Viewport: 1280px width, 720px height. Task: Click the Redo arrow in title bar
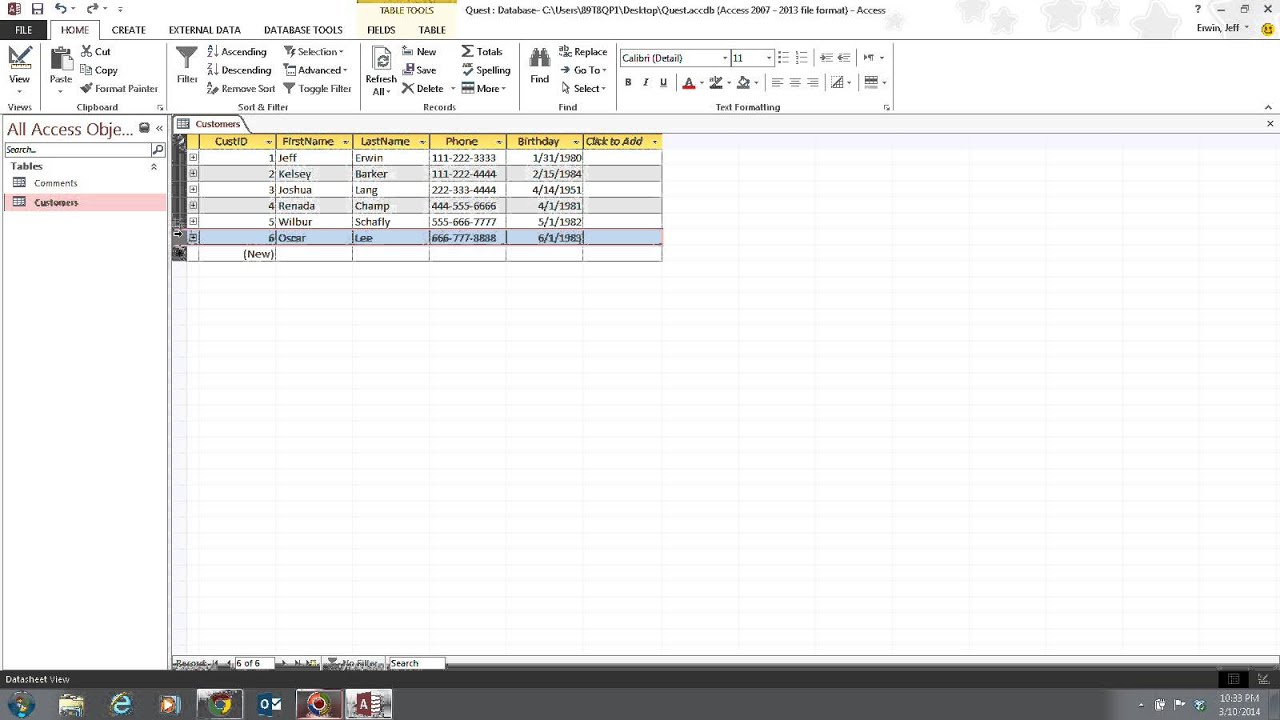click(x=92, y=9)
